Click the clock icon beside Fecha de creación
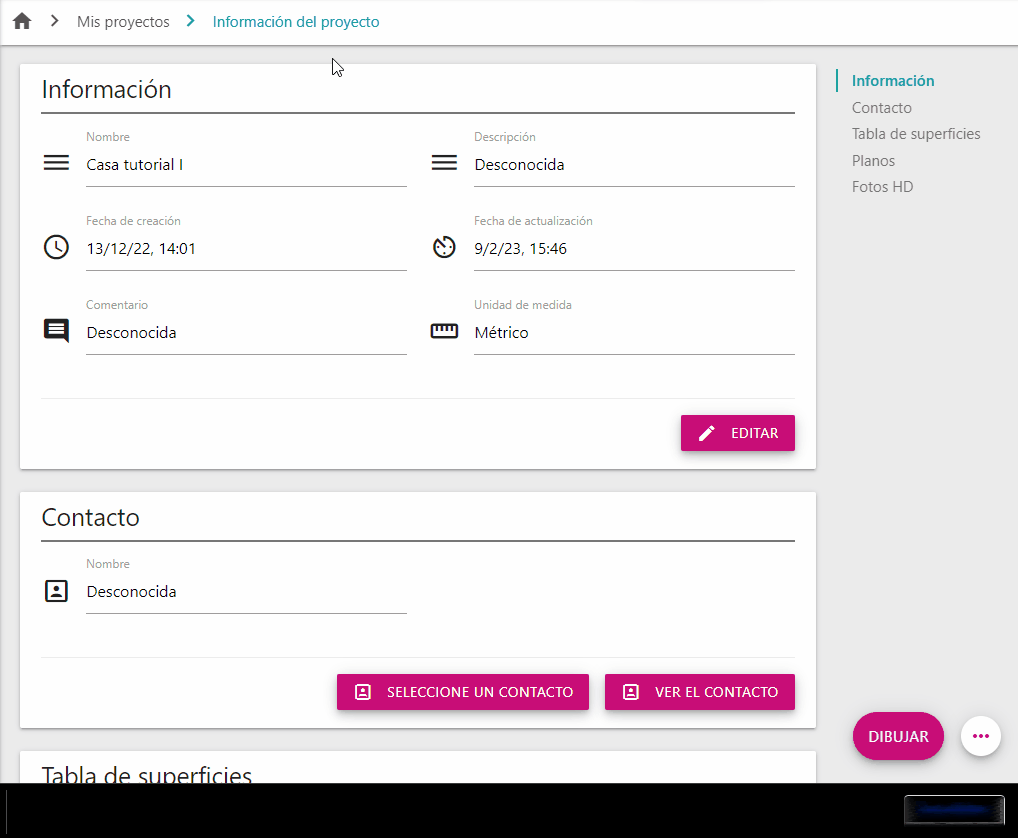 pos(56,247)
